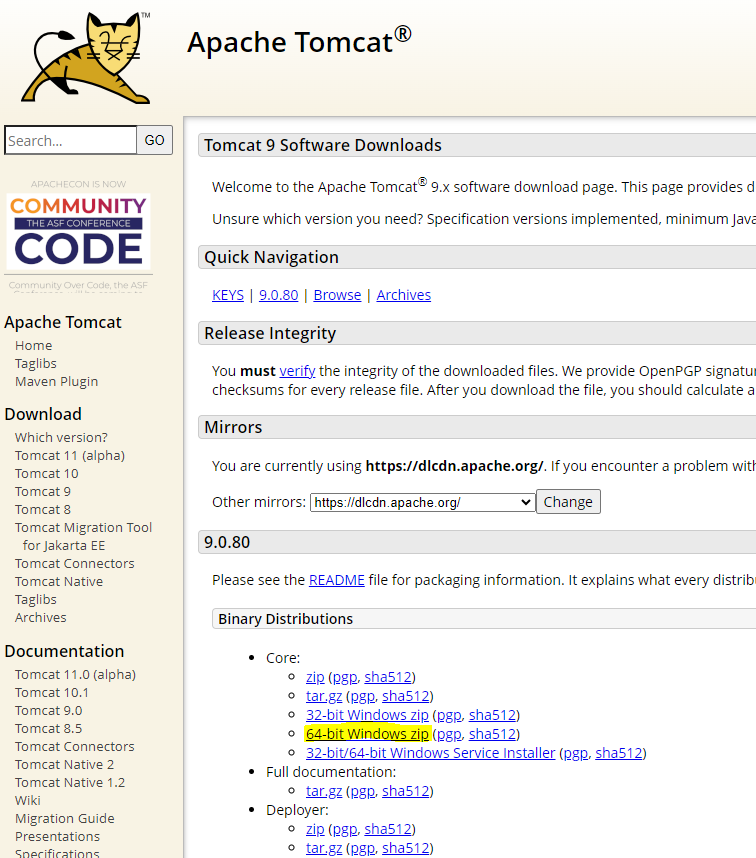
Task: Download the Deployer tar.gz
Action: coord(324,848)
